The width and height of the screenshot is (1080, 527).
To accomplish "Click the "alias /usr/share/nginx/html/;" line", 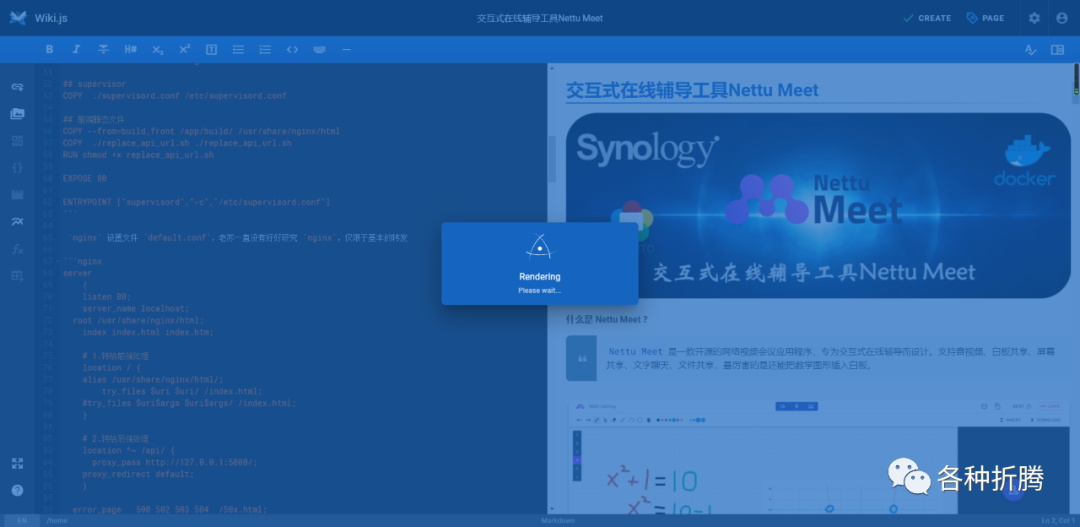I will [x=153, y=380].
